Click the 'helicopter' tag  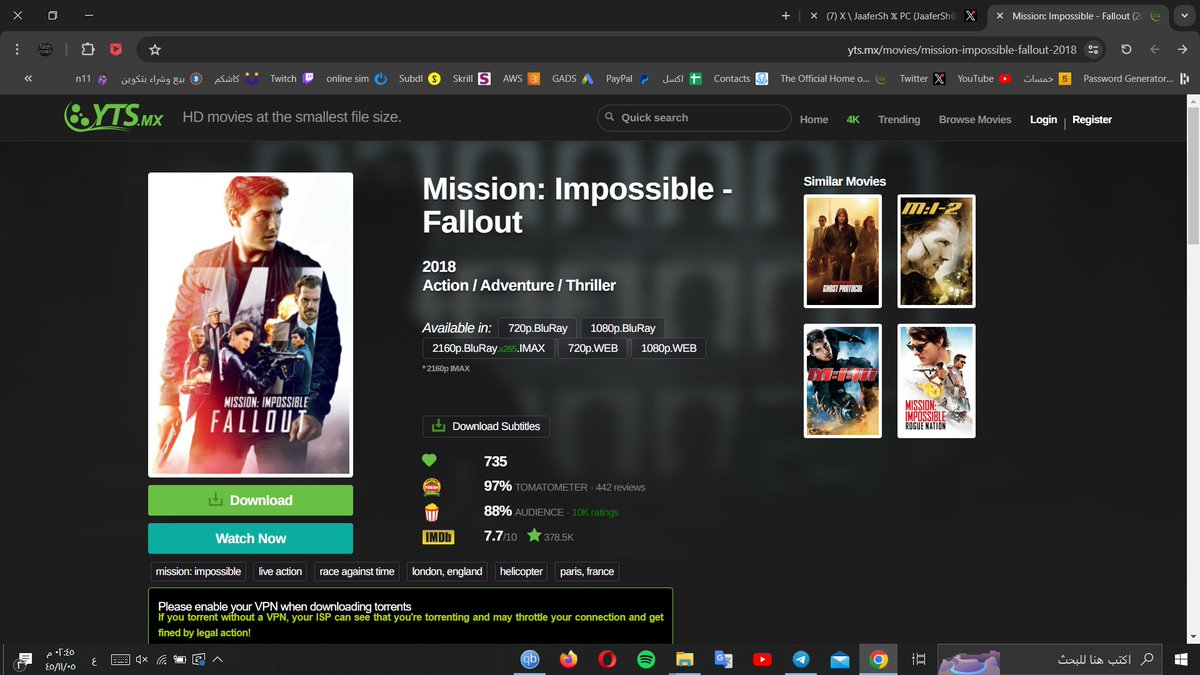pos(521,572)
